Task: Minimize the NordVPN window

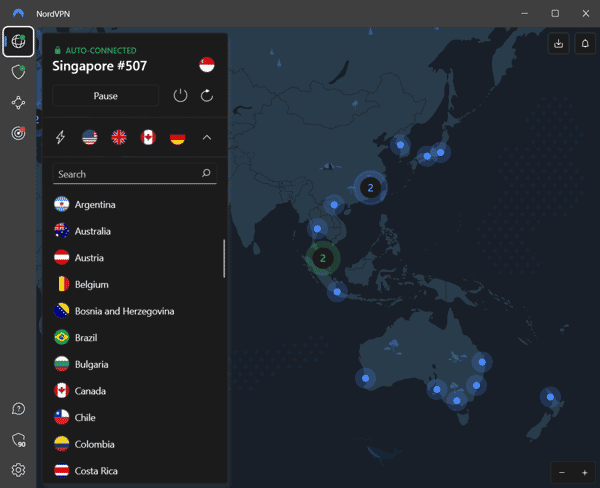Action: coord(525,13)
